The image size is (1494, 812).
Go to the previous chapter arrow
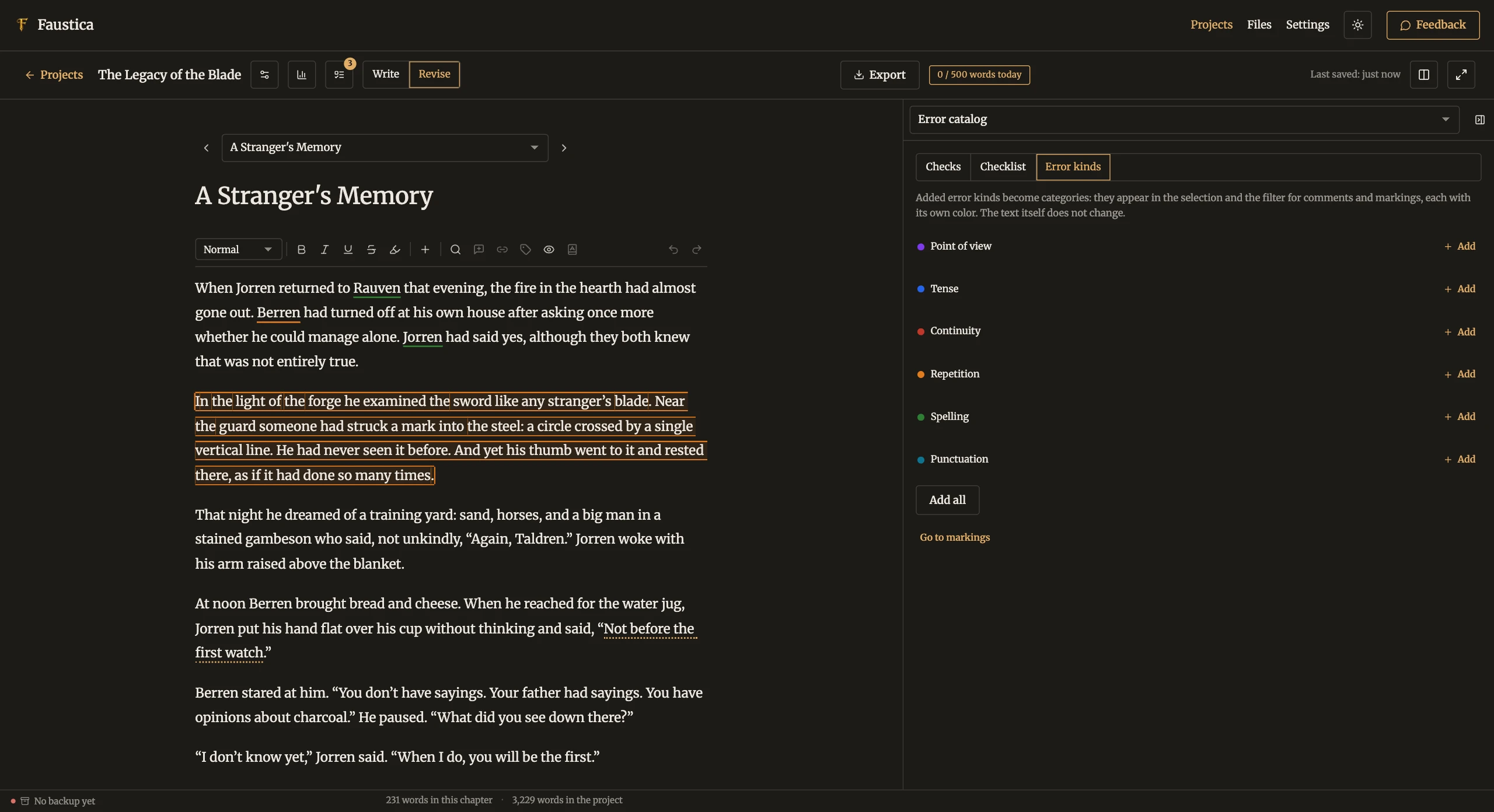(x=206, y=148)
